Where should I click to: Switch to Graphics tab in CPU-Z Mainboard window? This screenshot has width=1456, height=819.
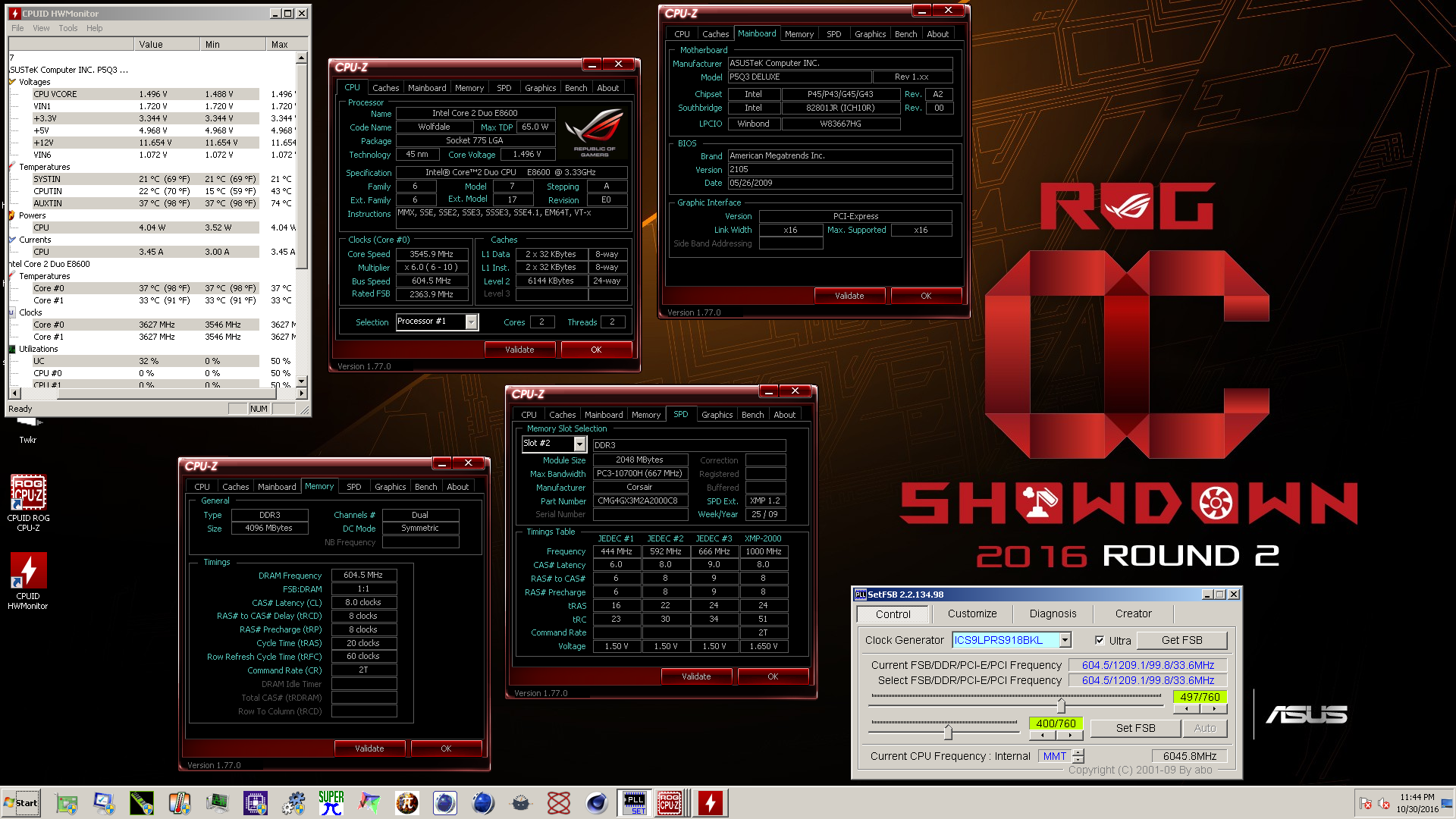(x=870, y=34)
